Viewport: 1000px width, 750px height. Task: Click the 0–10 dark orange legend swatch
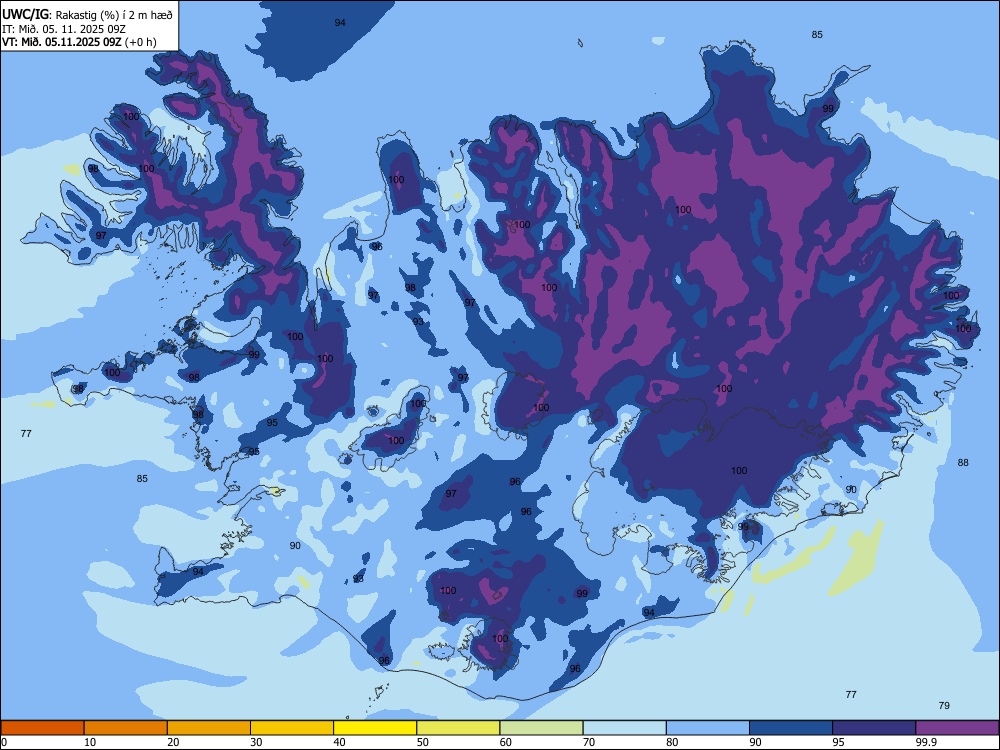42,728
